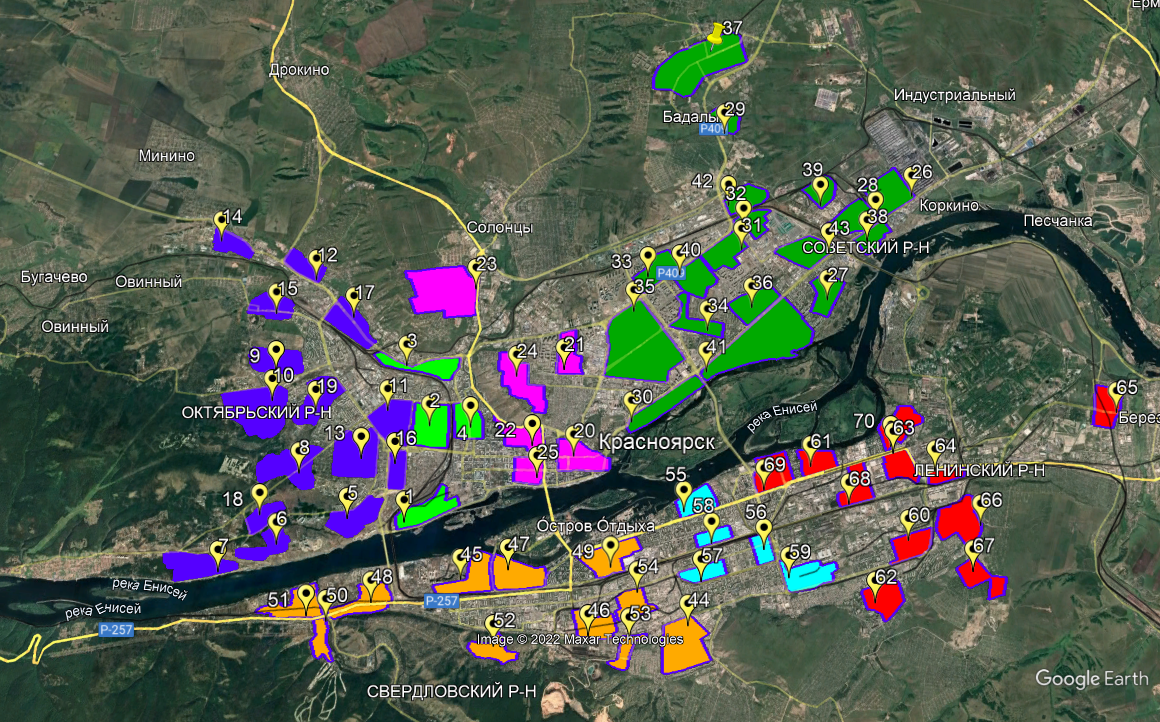Select placemark pin 7 by the river

coord(217,551)
